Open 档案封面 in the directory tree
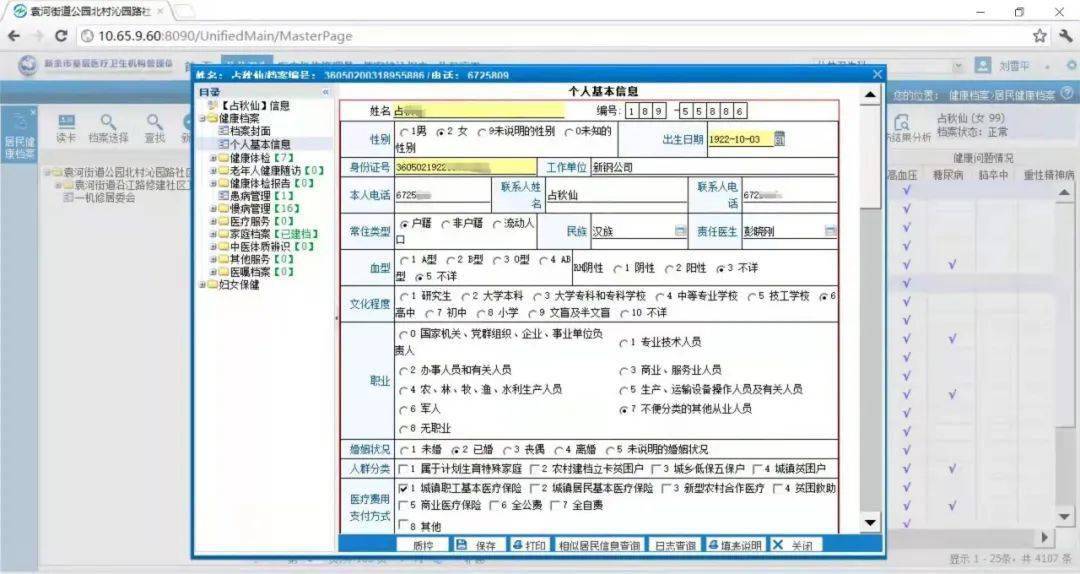Screen dimensions: 1080x574 click(250, 131)
